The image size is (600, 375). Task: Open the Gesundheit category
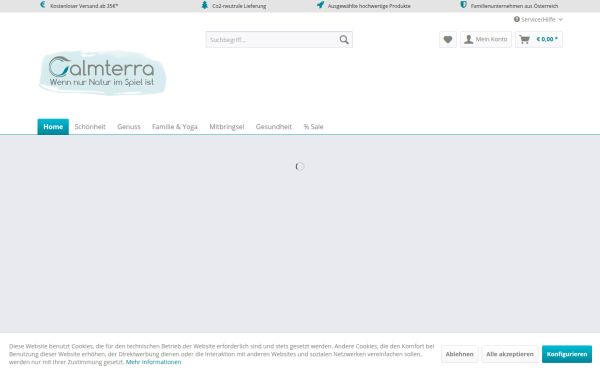[x=274, y=127]
